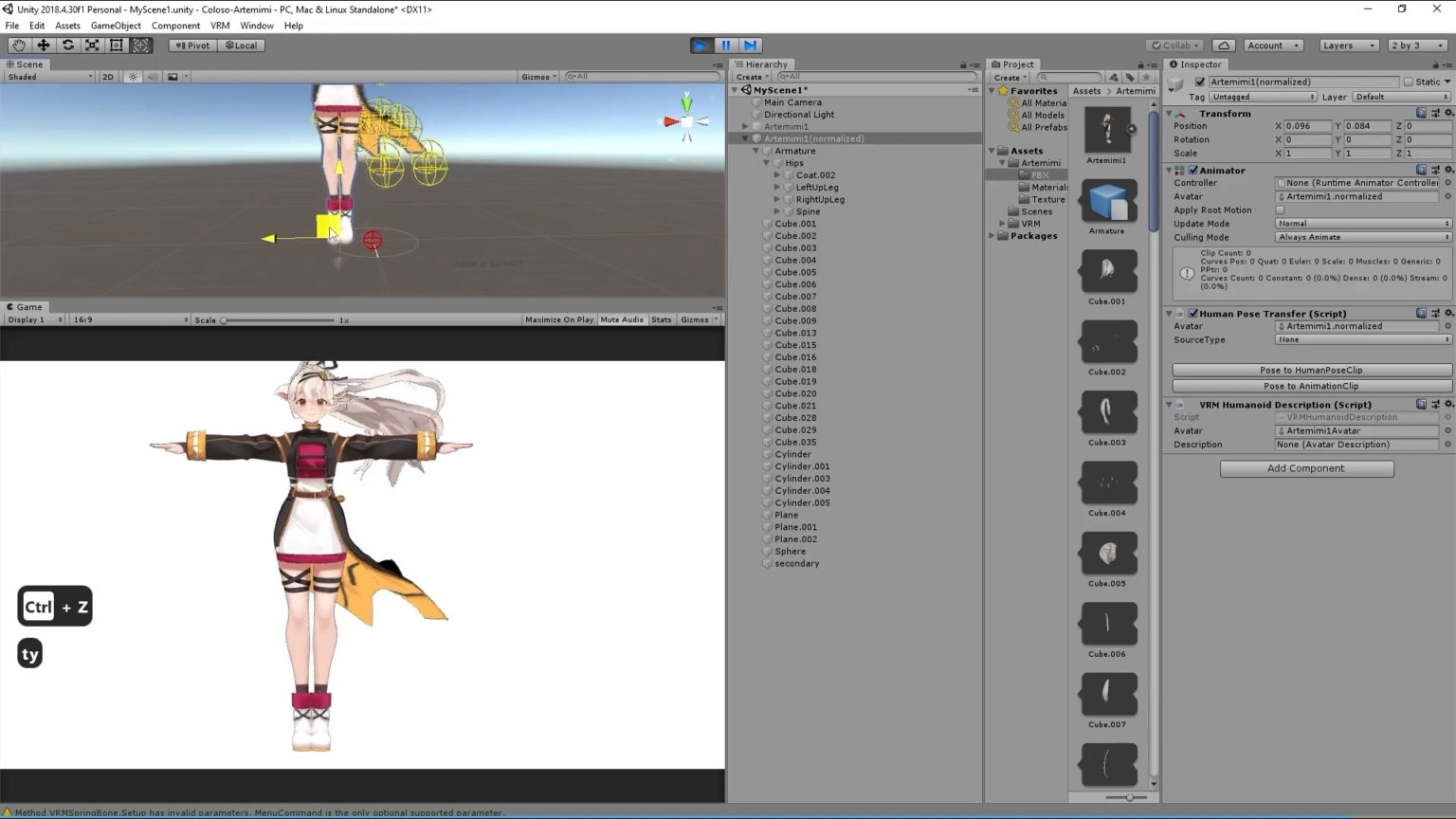The image size is (1456, 819).
Task: Select the Scale tool
Action: [92, 45]
